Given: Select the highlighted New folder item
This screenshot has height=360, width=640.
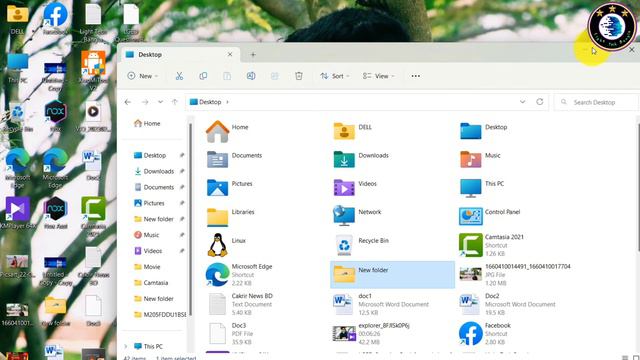Looking at the screenshot, I should 392,274.
